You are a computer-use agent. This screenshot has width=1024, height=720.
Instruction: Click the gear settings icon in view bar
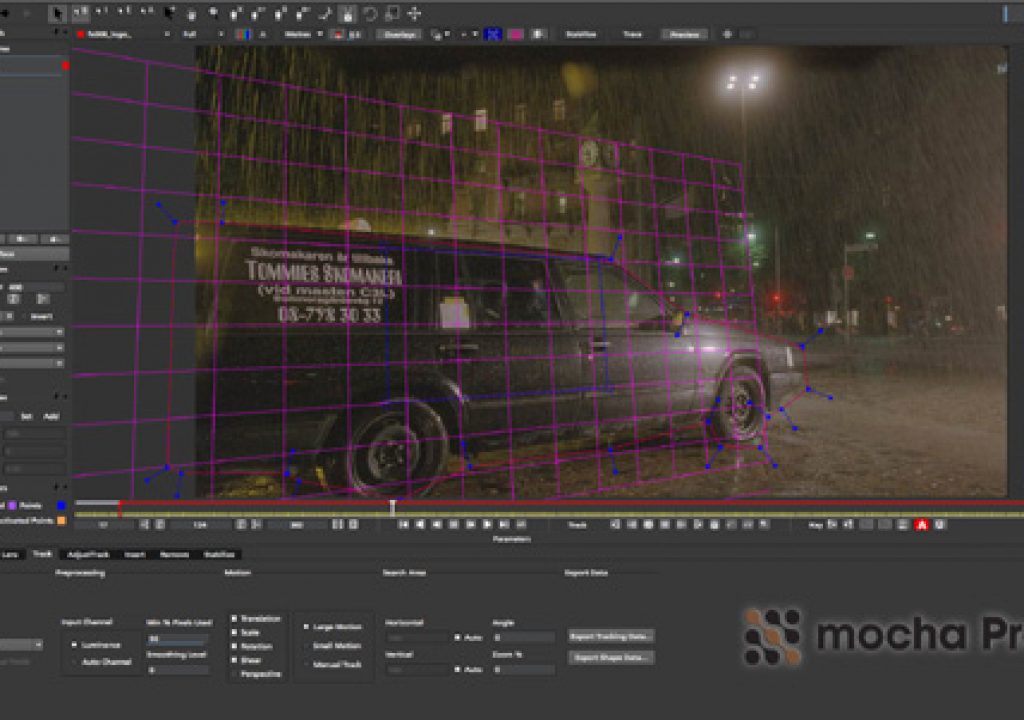click(x=727, y=34)
